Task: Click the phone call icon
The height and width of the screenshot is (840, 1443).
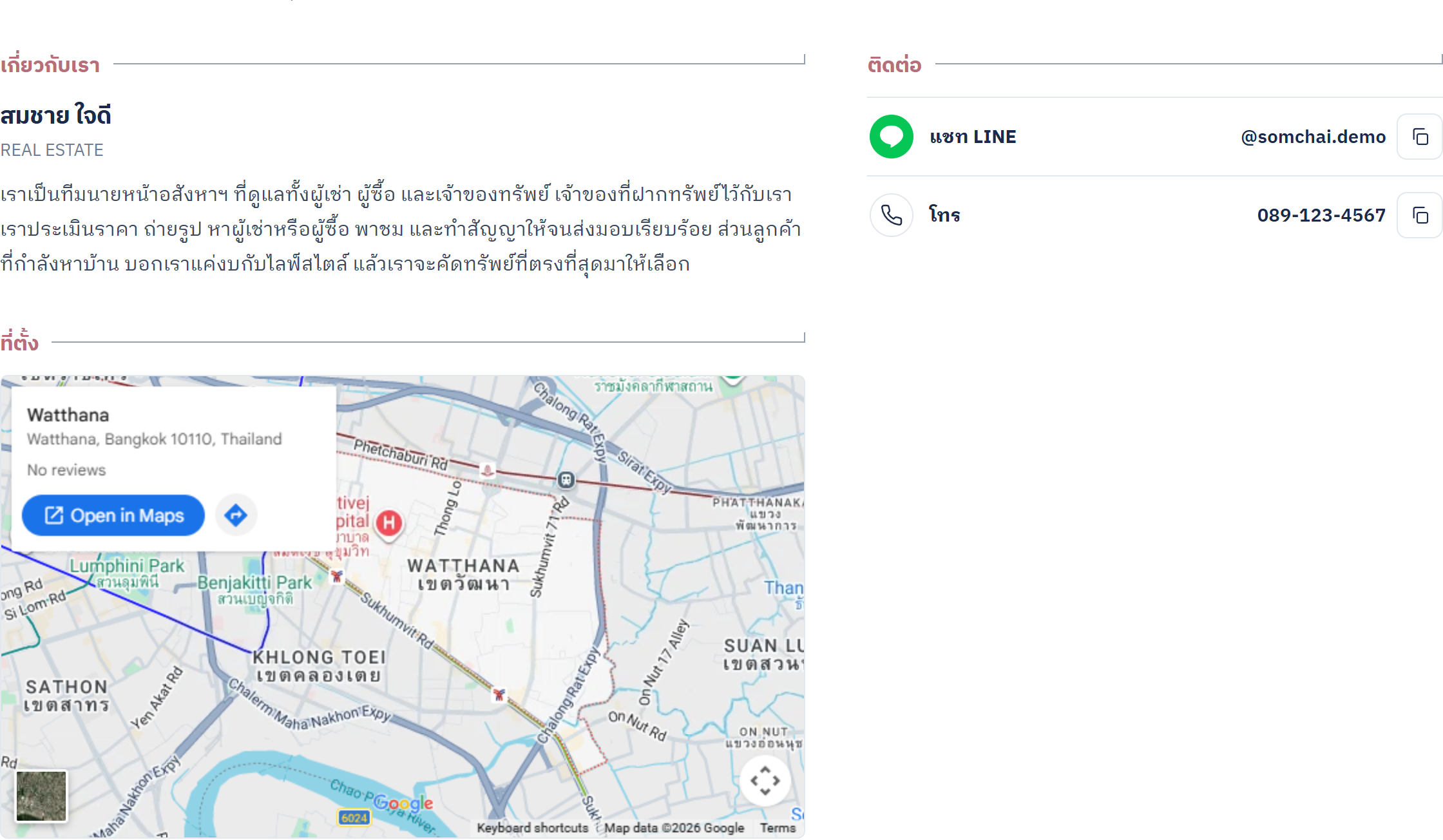Action: pyautogui.click(x=891, y=215)
